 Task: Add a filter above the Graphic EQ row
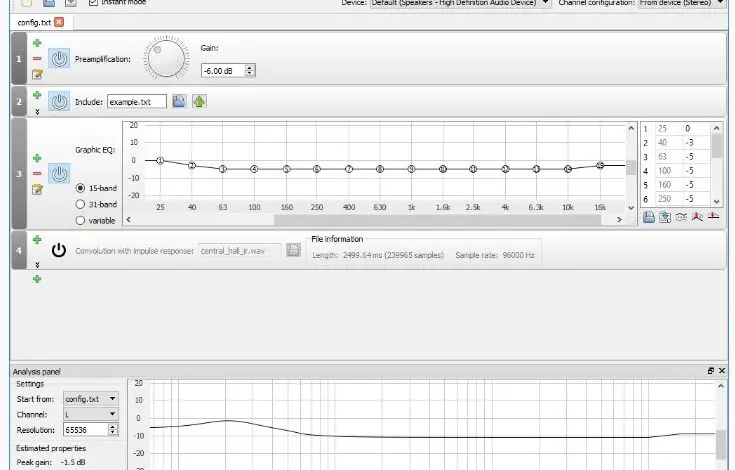click(x=37, y=158)
